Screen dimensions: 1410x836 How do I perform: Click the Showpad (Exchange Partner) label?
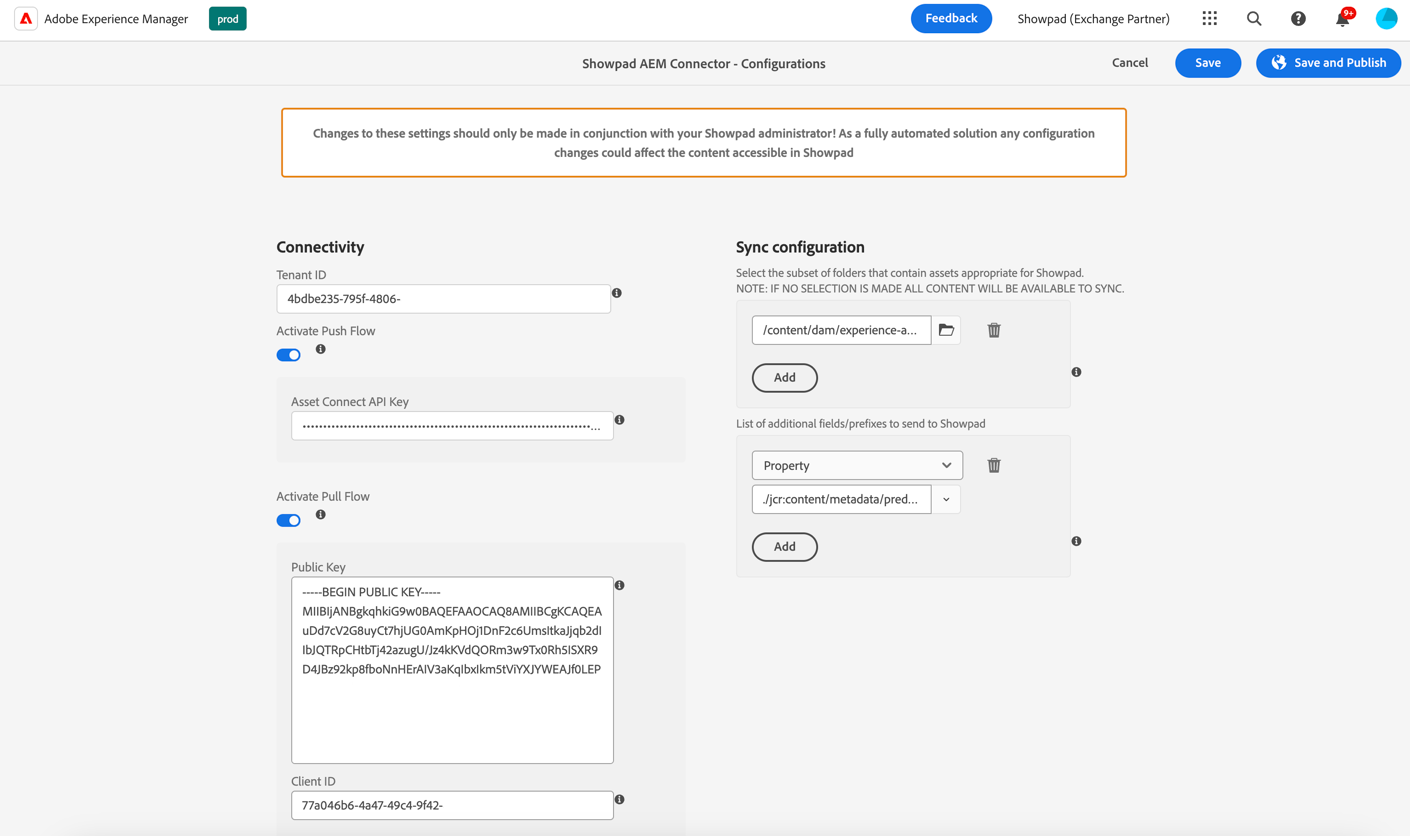coord(1093,19)
